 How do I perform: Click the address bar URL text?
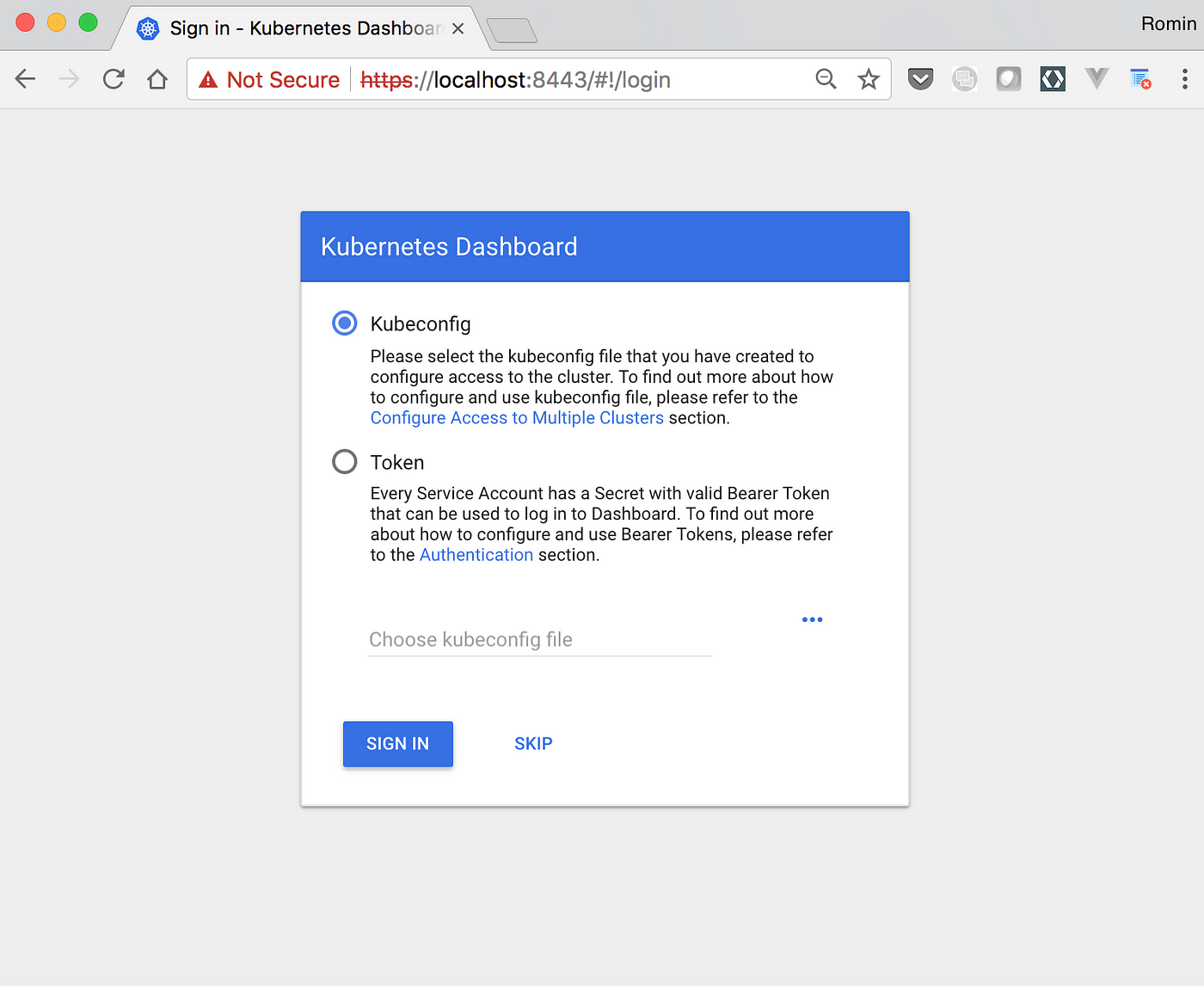(x=515, y=80)
